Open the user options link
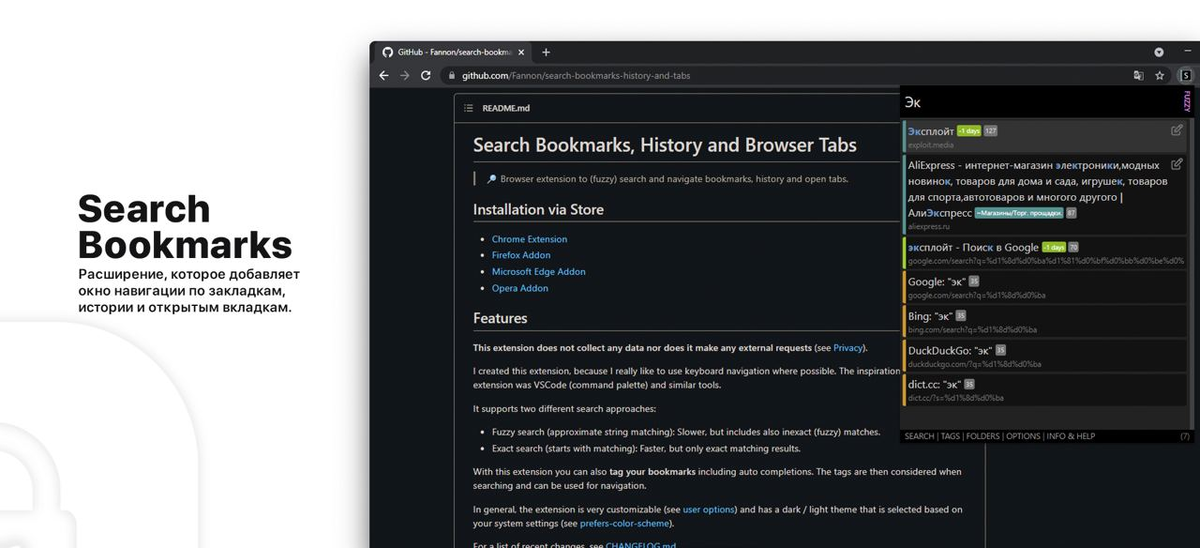Viewport: 1200px width, 548px height. tap(709, 510)
